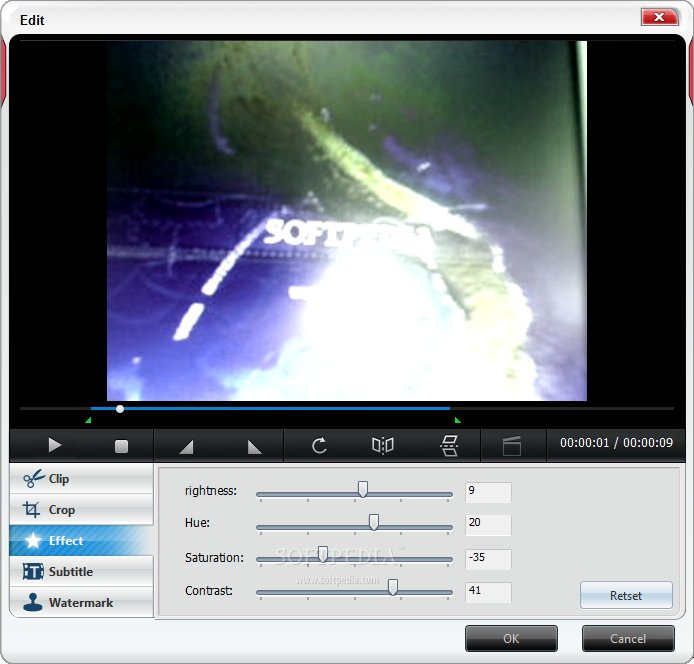Reset effects with the Retset button
Screen dimensions: 694x664
(626, 595)
